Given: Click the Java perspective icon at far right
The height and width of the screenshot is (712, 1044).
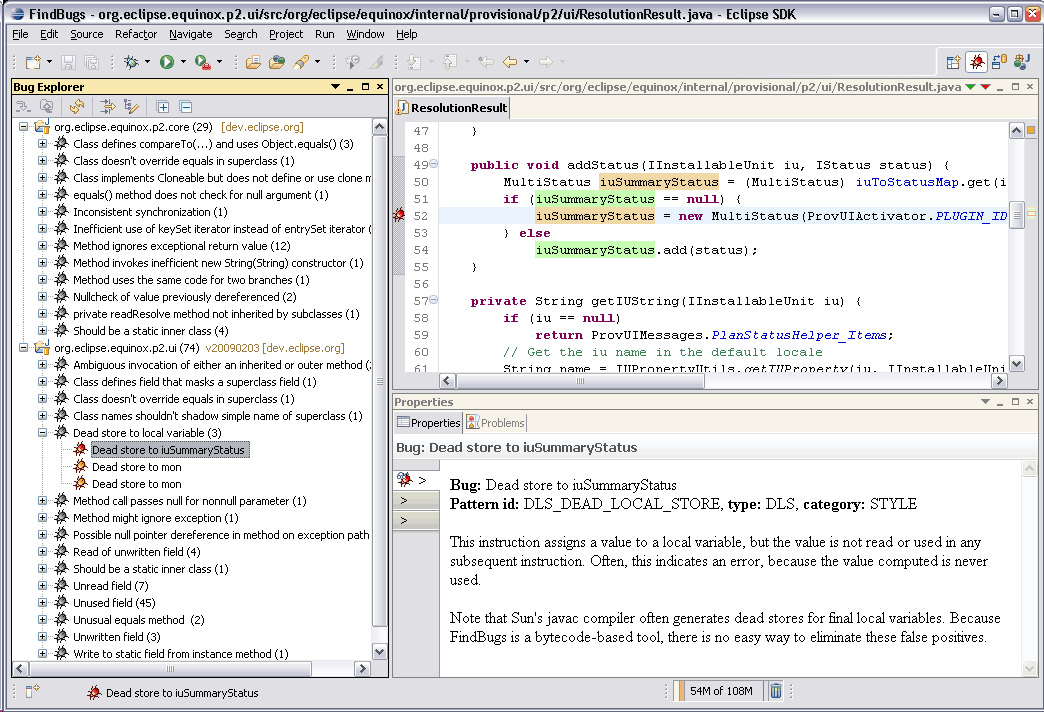Looking at the screenshot, I should coord(1021,62).
